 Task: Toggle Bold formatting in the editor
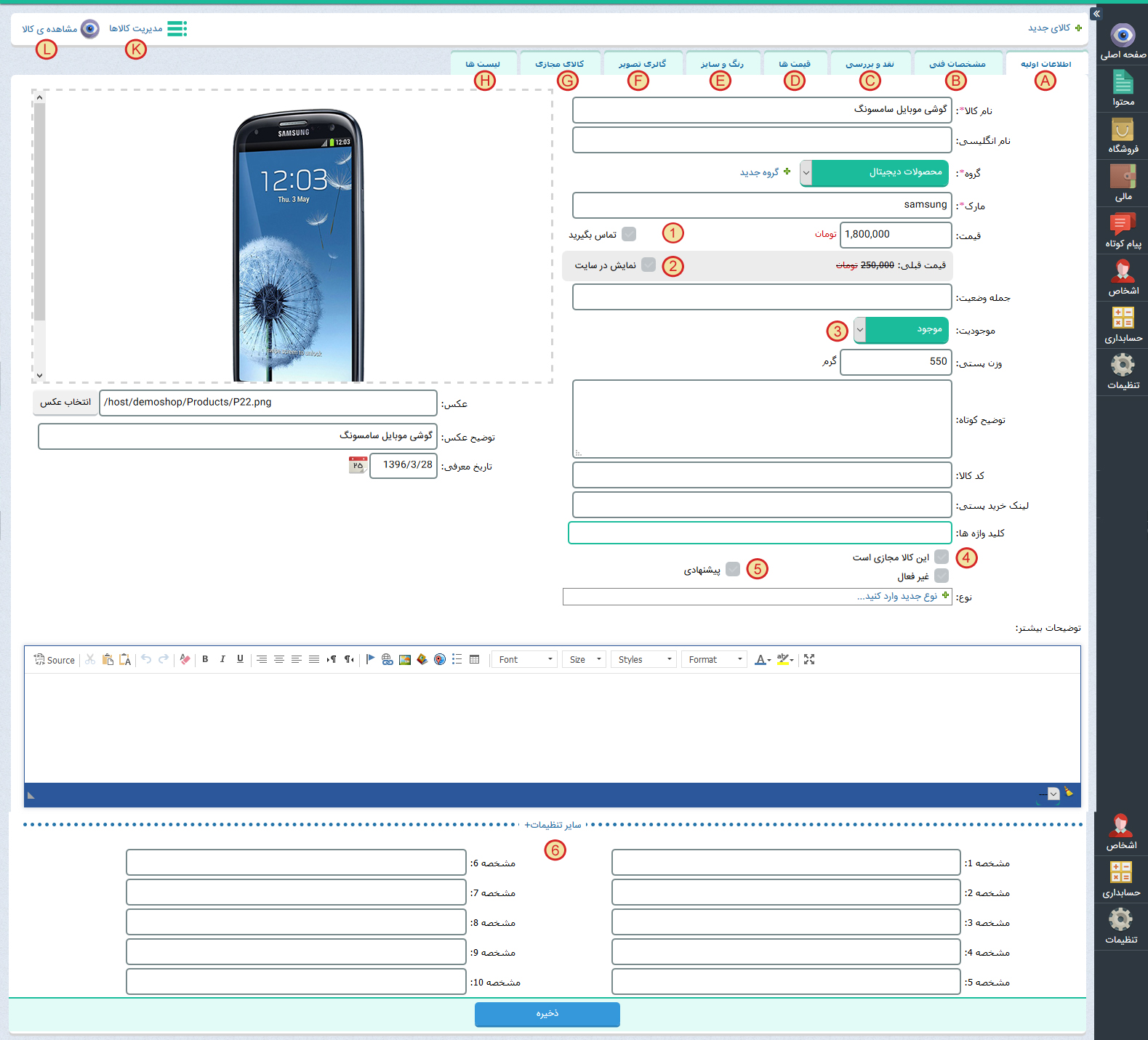coord(205,659)
